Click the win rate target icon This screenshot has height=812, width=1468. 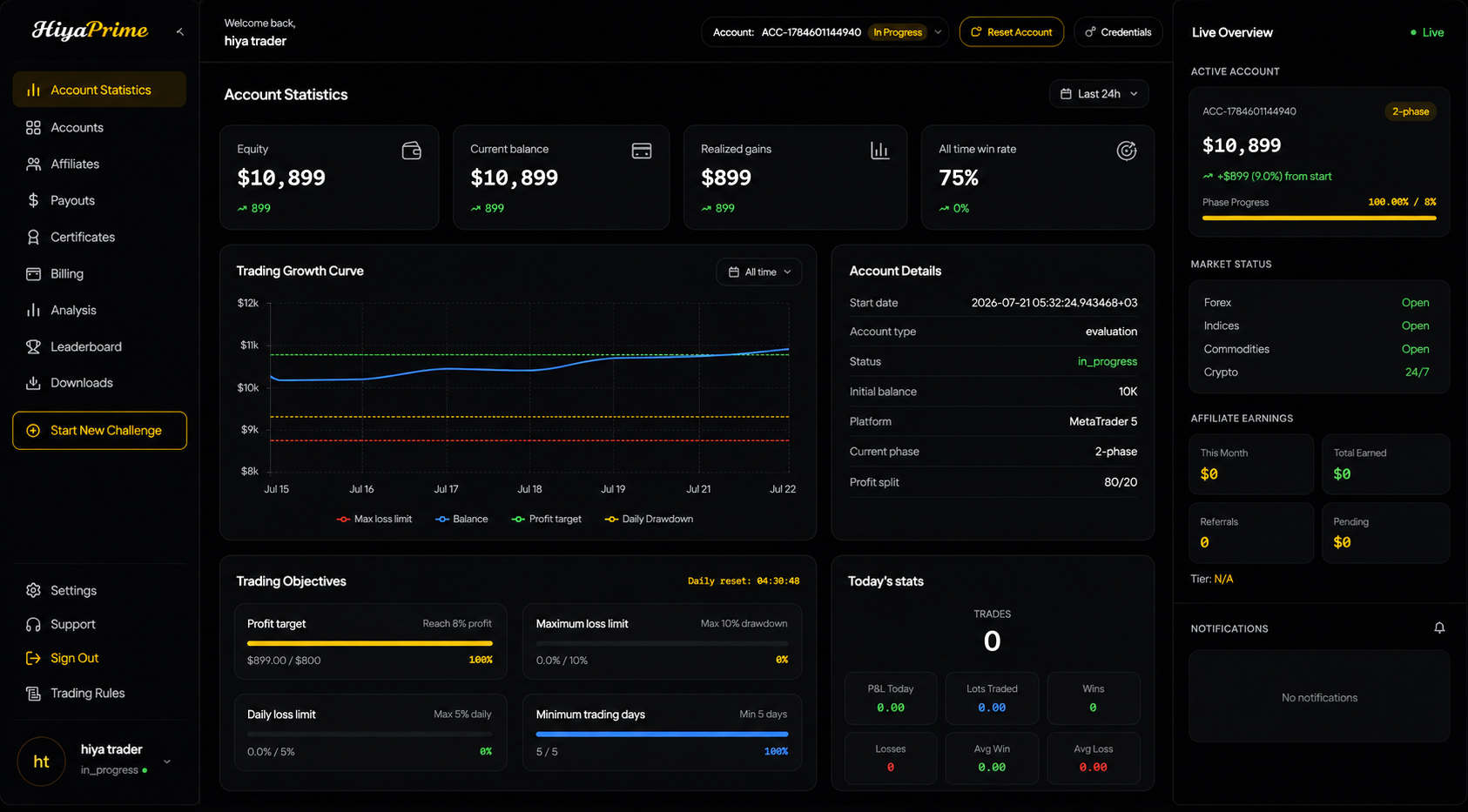[x=1127, y=151]
